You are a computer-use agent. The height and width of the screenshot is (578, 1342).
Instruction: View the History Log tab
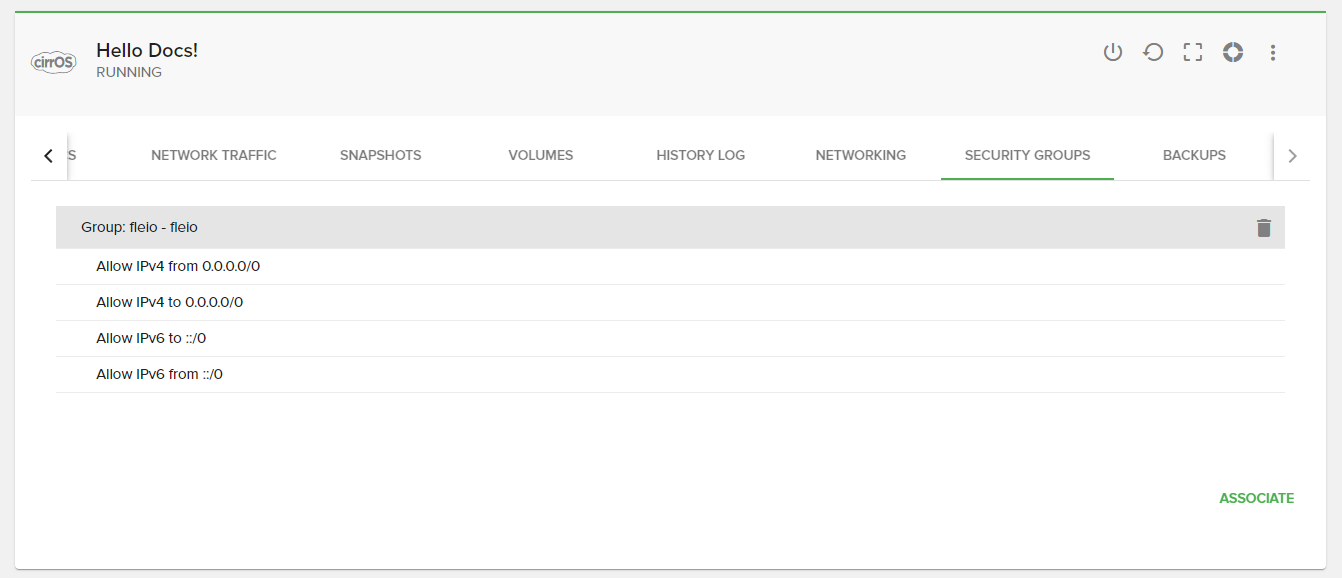[x=700, y=156]
